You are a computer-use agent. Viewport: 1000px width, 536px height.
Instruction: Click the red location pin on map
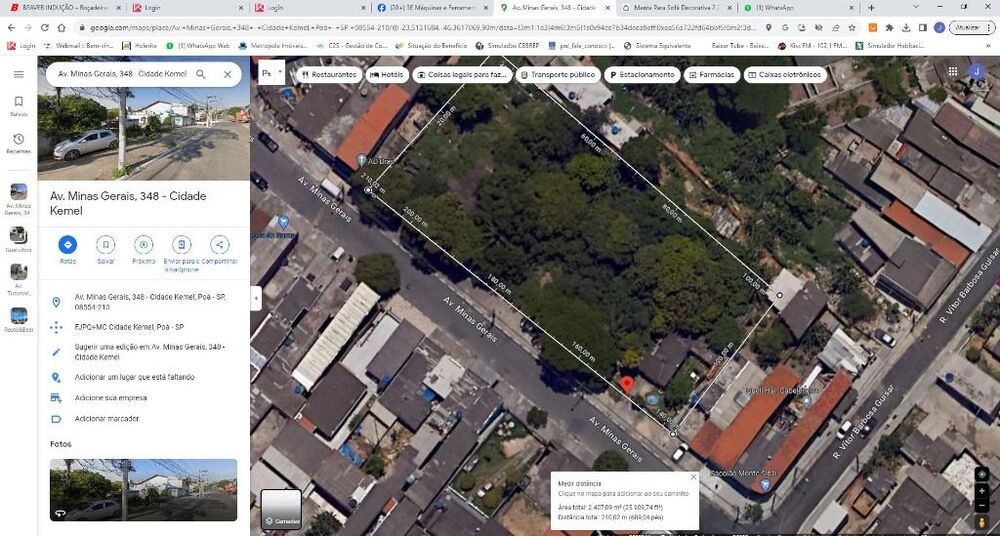point(626,384)
